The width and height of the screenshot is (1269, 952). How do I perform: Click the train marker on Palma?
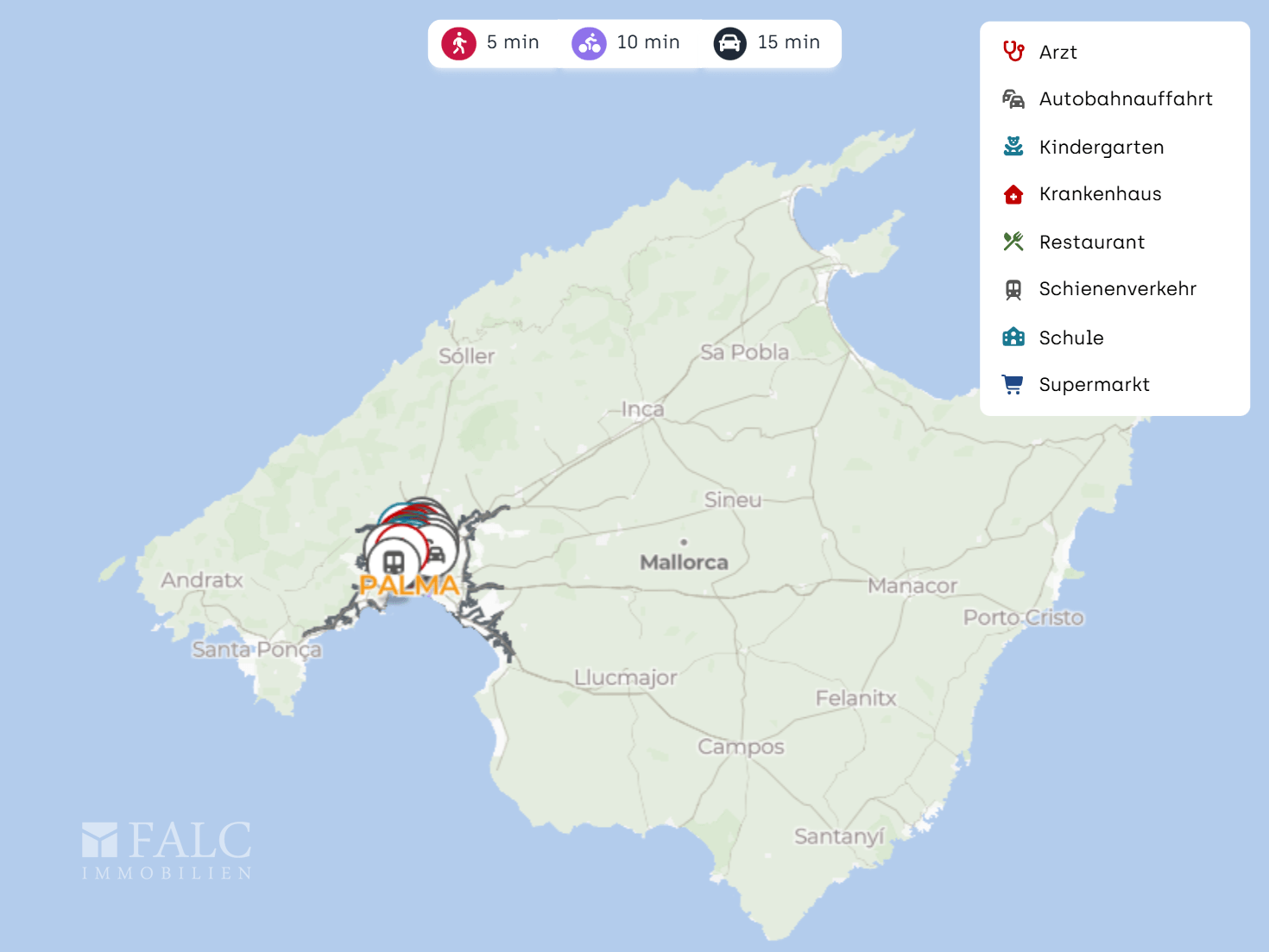coord(394,563)
